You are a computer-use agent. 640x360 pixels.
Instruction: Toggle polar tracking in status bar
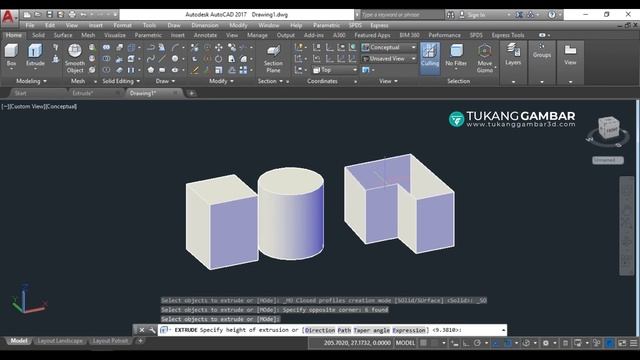point(477,343)
